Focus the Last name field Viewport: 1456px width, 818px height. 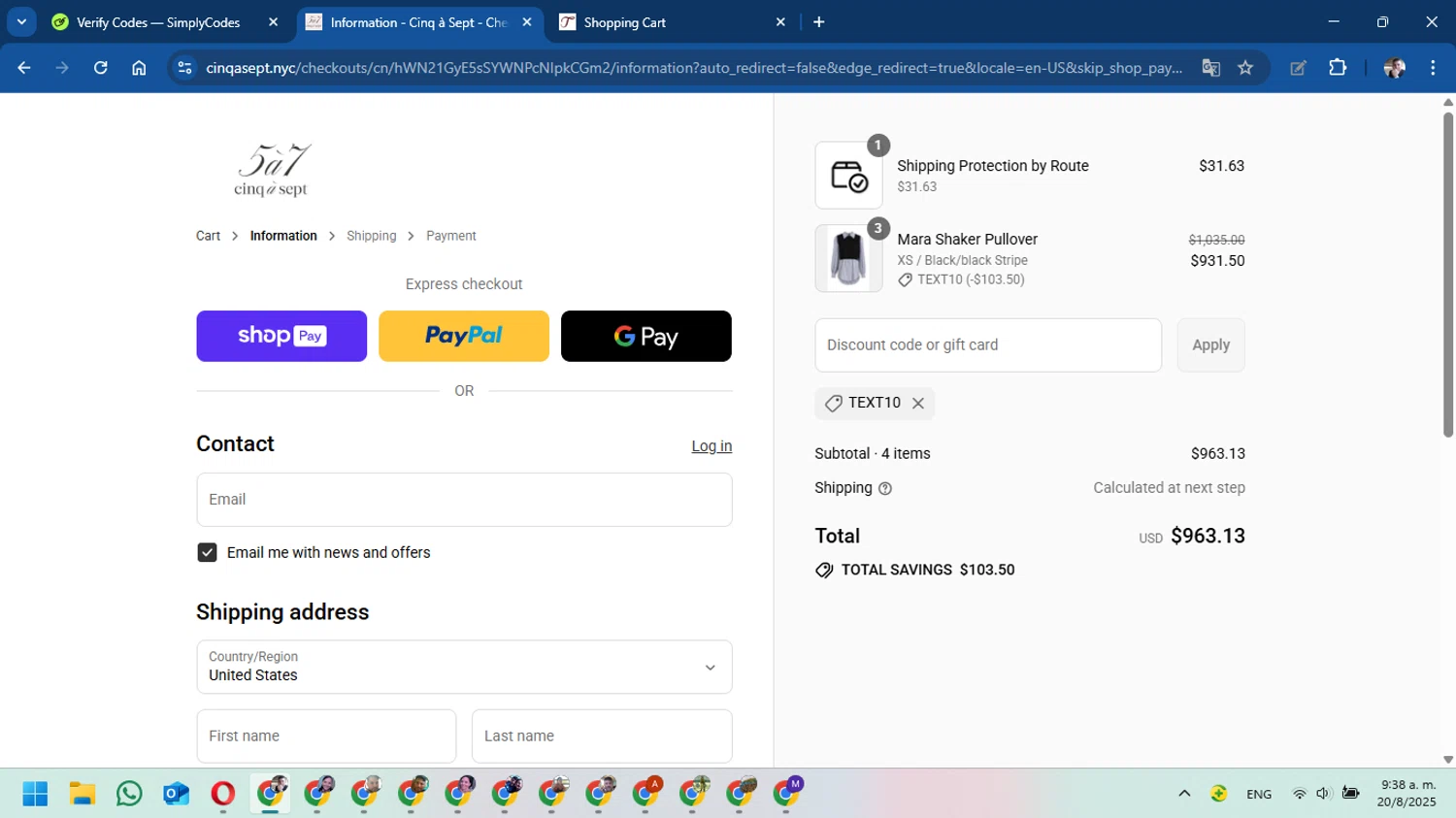pyautogui.click(x=602, y=736)
